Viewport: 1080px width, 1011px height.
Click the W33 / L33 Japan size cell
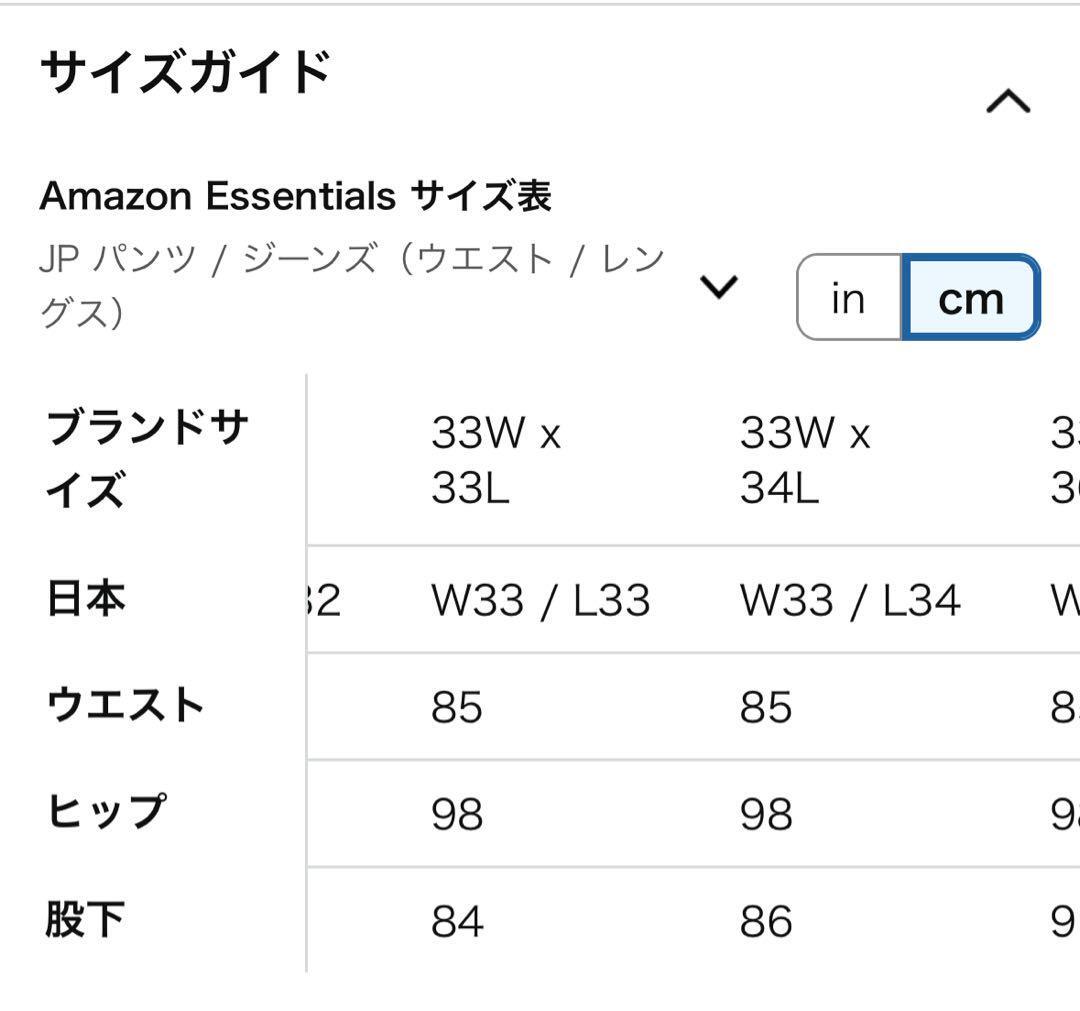click(540, 600)
